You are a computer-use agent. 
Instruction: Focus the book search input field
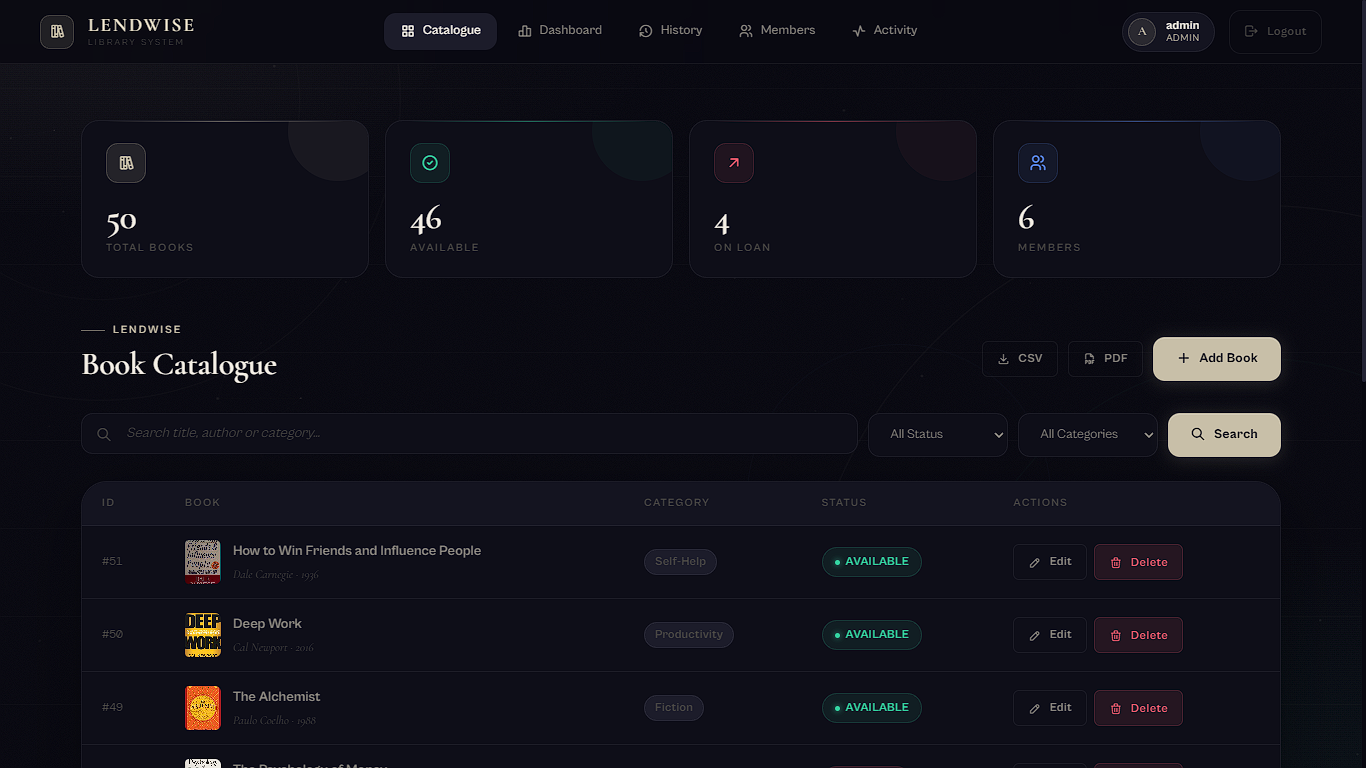[469, 434]
